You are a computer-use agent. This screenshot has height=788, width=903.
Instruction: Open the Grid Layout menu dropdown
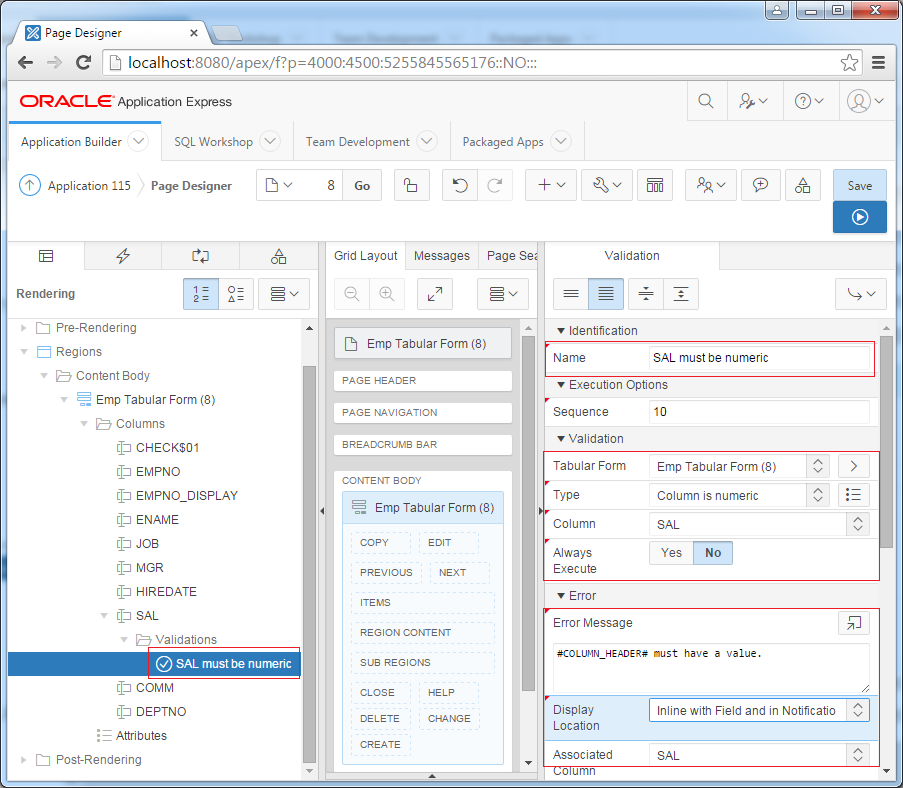503,294
